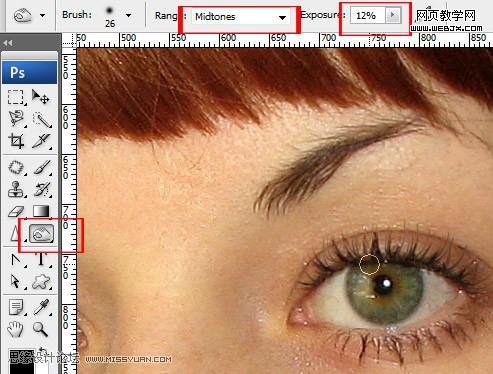Click the eye's pupil highlight on canvas
493x374 pixels.
click(x=387, y=283)
